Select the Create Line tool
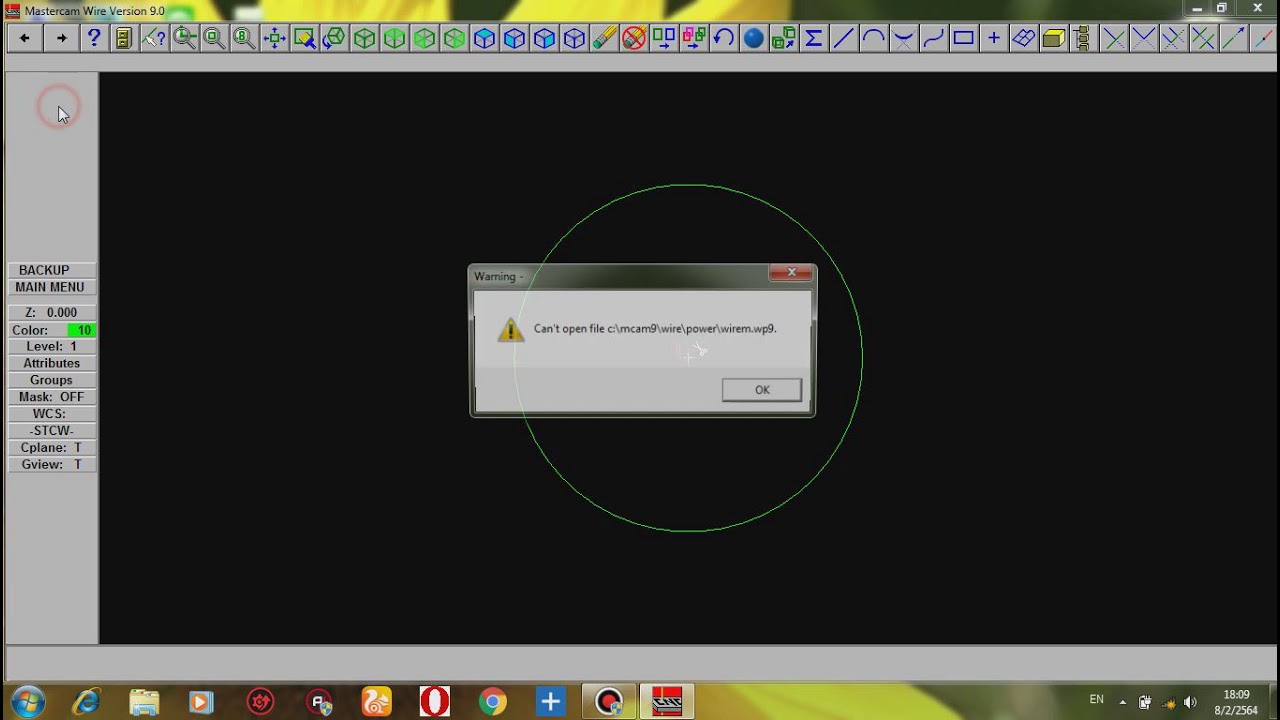 coord(844,38)
